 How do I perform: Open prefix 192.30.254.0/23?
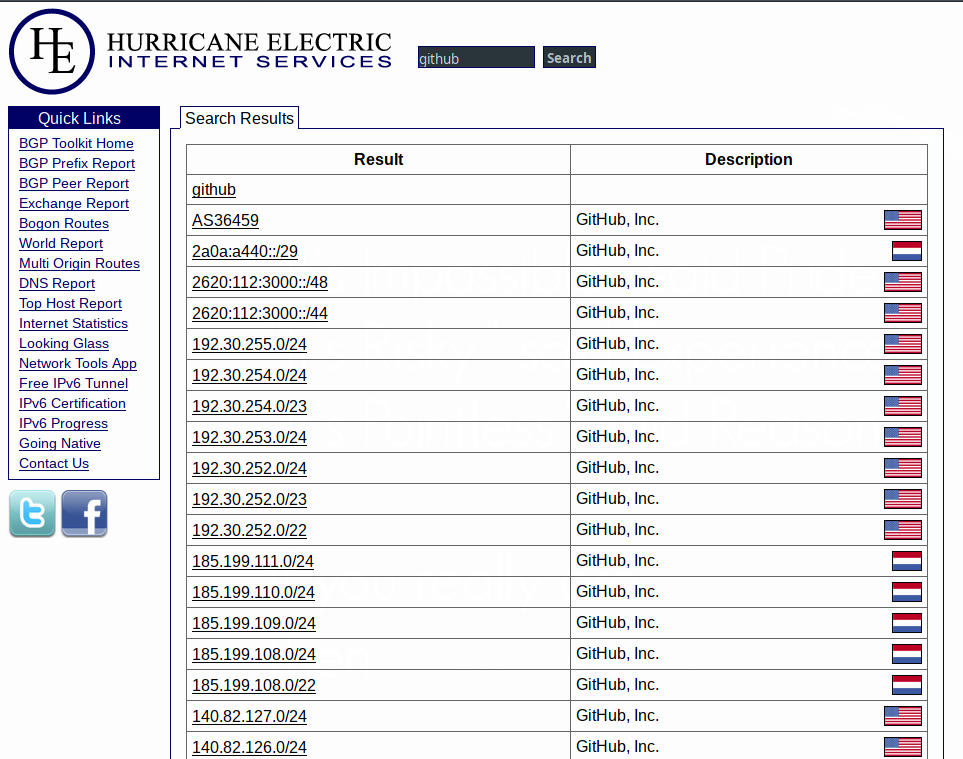click(x=249, y=407)
